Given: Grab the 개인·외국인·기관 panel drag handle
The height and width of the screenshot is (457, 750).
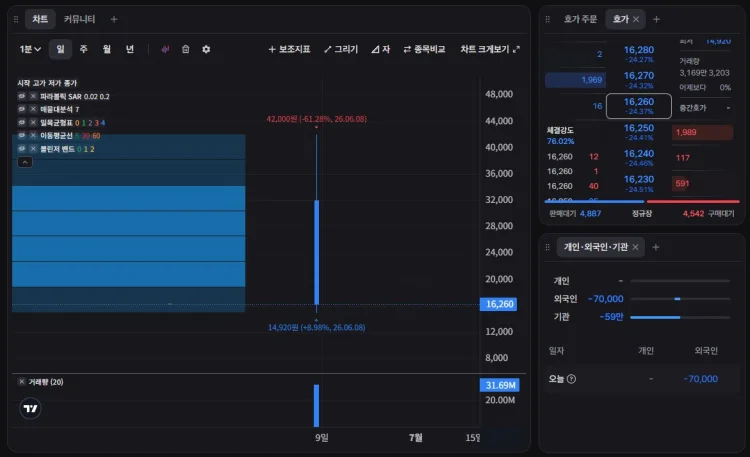Looking at the screenshot, I should coord(548,247).
